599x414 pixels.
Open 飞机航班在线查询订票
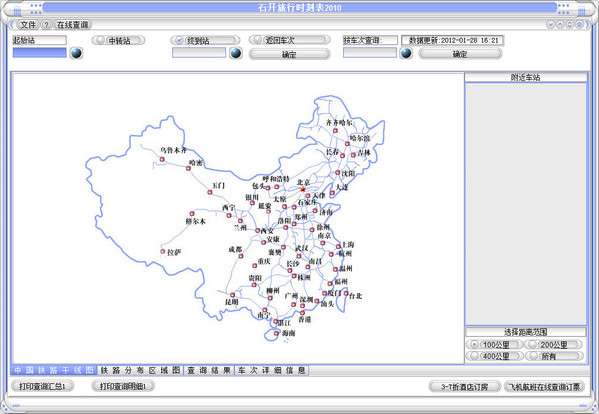pos(544,387)
